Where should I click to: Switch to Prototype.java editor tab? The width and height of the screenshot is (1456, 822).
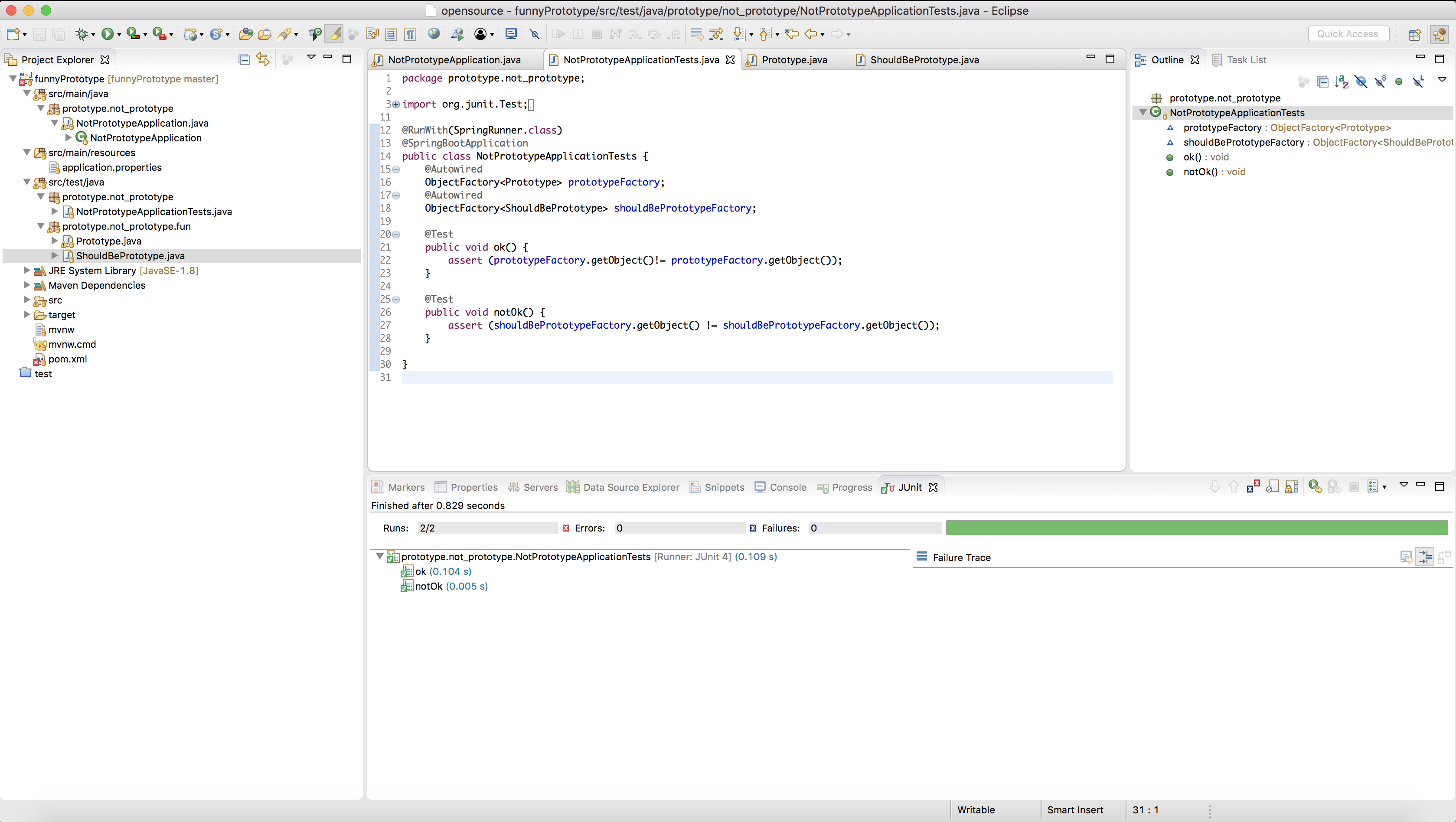click(793, 60)
